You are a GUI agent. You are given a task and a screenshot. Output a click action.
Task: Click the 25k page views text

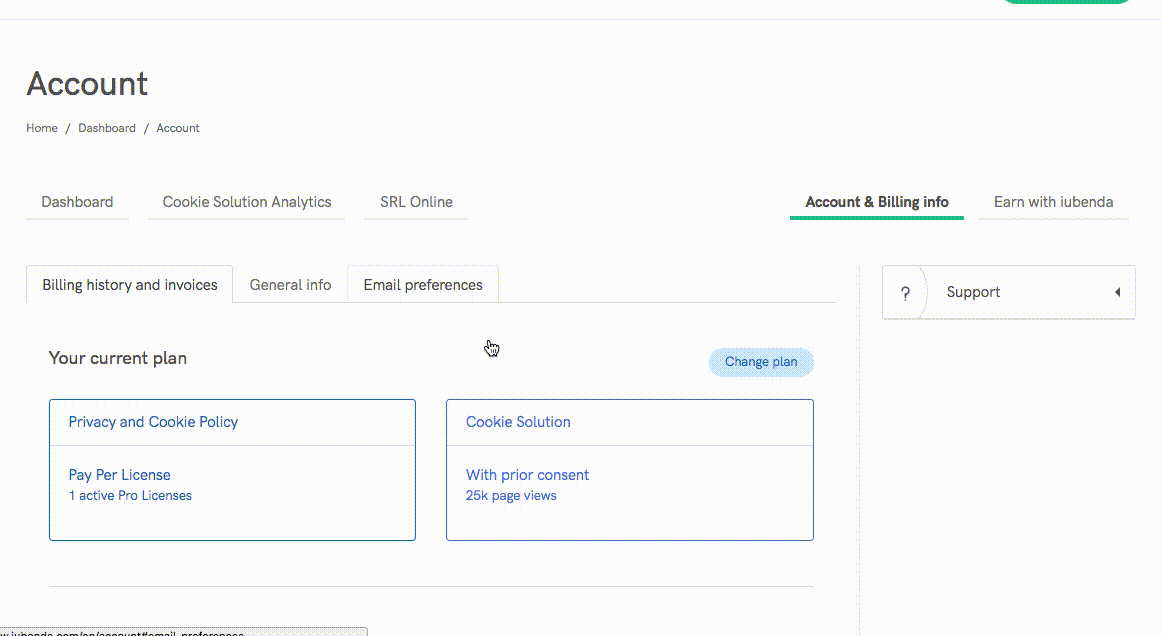pos(511,496)
